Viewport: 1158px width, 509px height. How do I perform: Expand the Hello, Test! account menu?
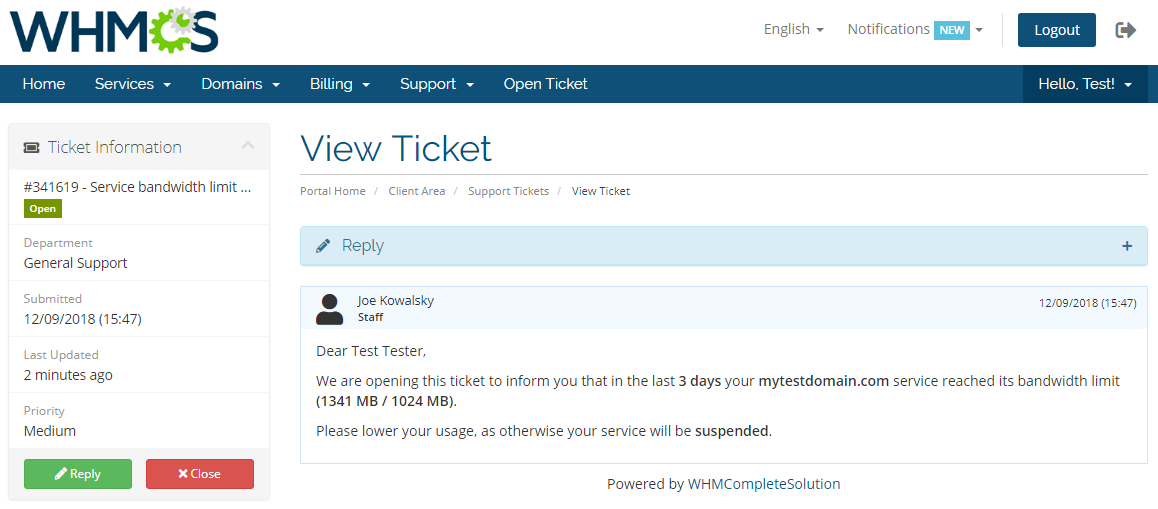pyautogui.click(x=1085, y=84)
